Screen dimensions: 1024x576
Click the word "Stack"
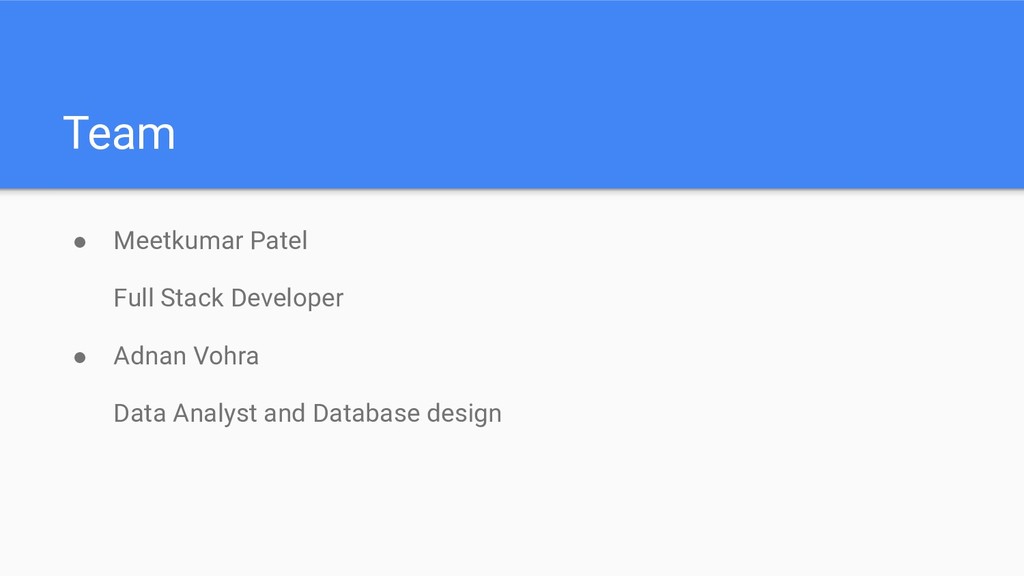coord(192,298)
